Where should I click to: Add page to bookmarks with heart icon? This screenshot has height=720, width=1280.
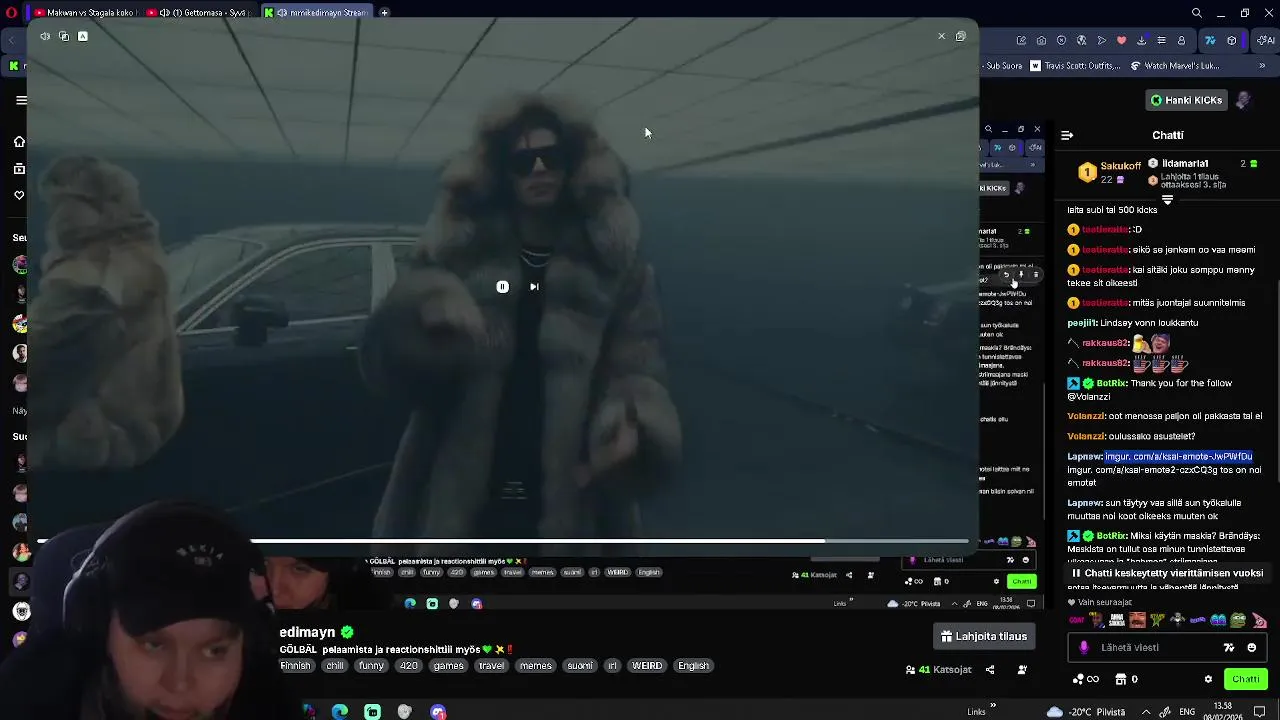pos(1121,41)
